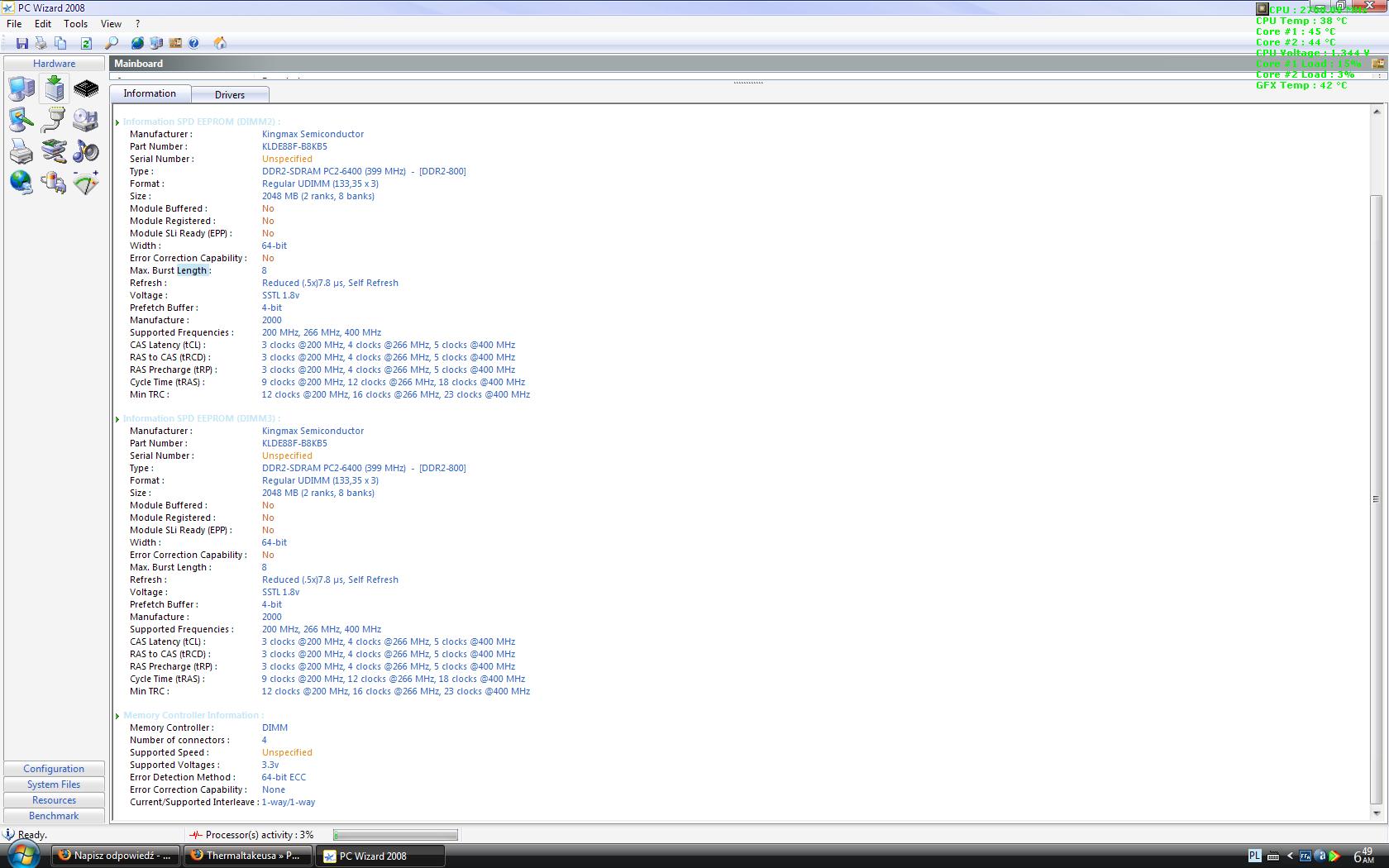This screenshot has width=1389, height=868.
Task: Open the View menu
Action: 111,24
